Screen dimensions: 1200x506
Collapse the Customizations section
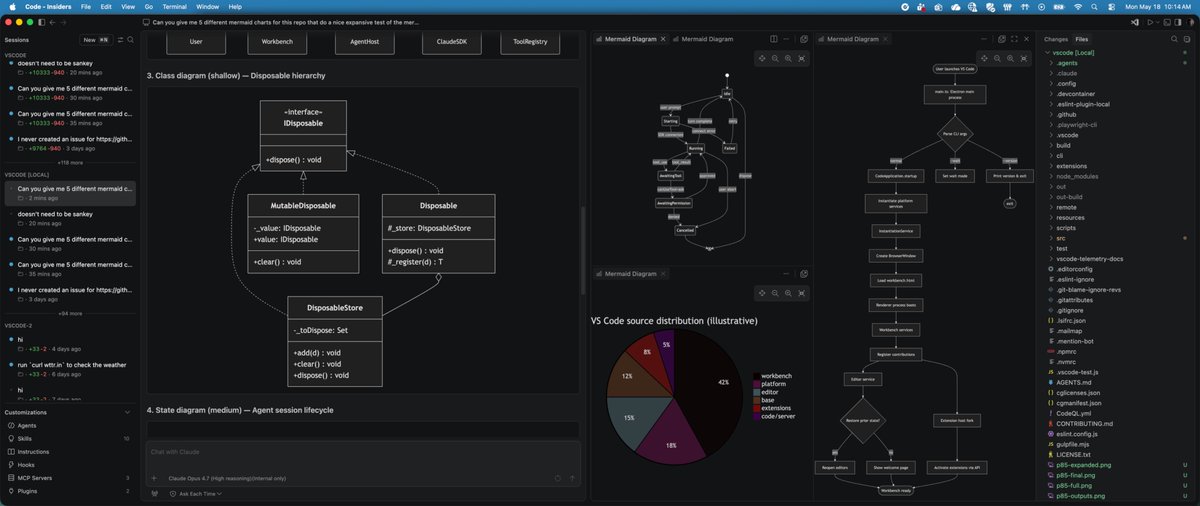[x=126, y=412]
